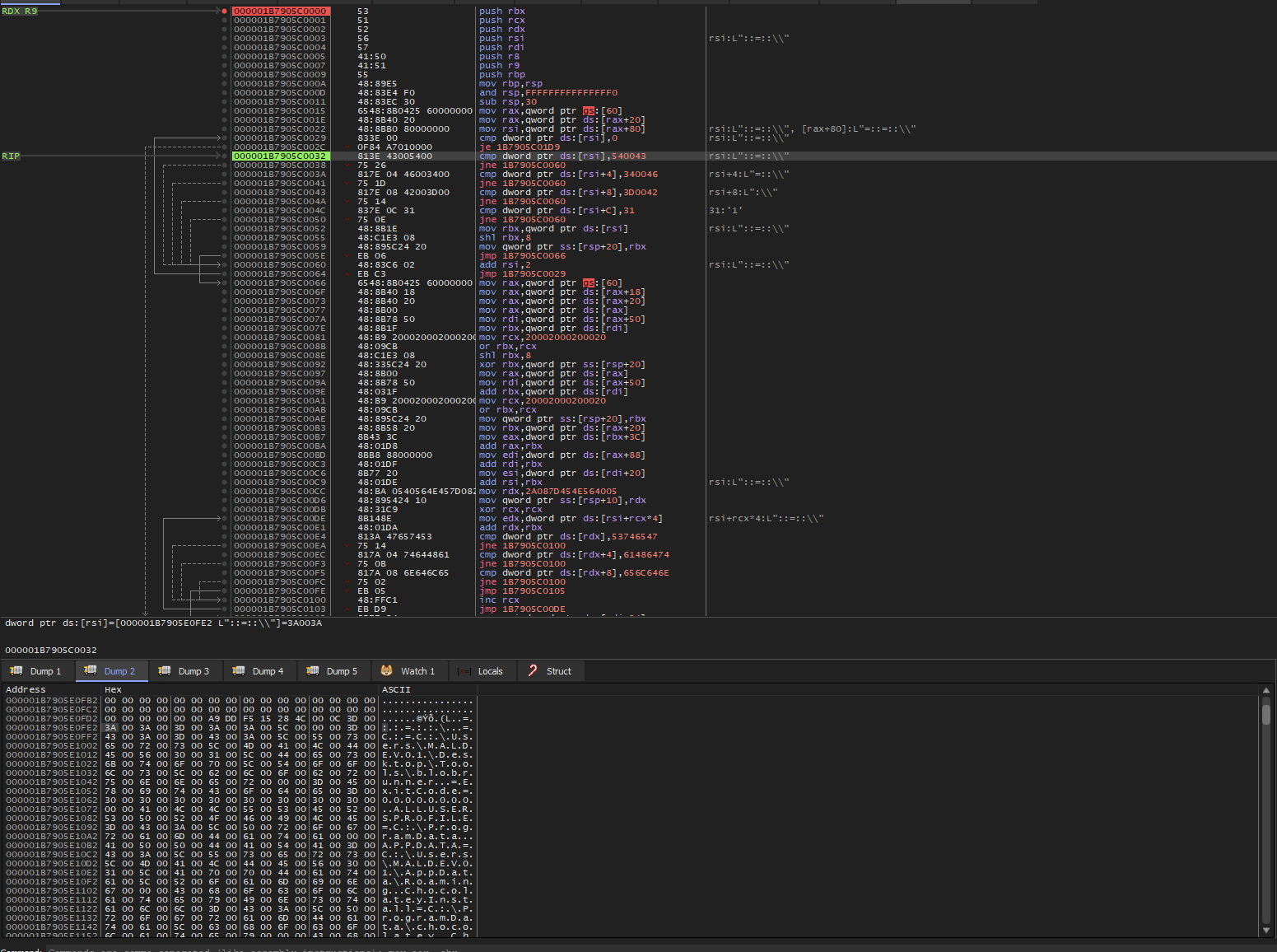Toggle breakpoint dot at 000001B7905C00CC
This screenshot has height=952, width=1277.
(224, 491)
